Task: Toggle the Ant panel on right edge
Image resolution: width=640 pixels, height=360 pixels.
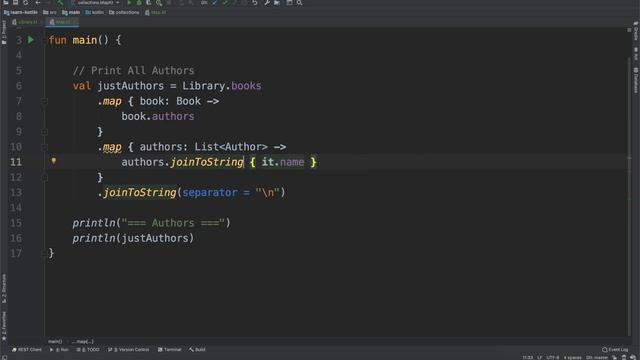Action: coord(636,54)
